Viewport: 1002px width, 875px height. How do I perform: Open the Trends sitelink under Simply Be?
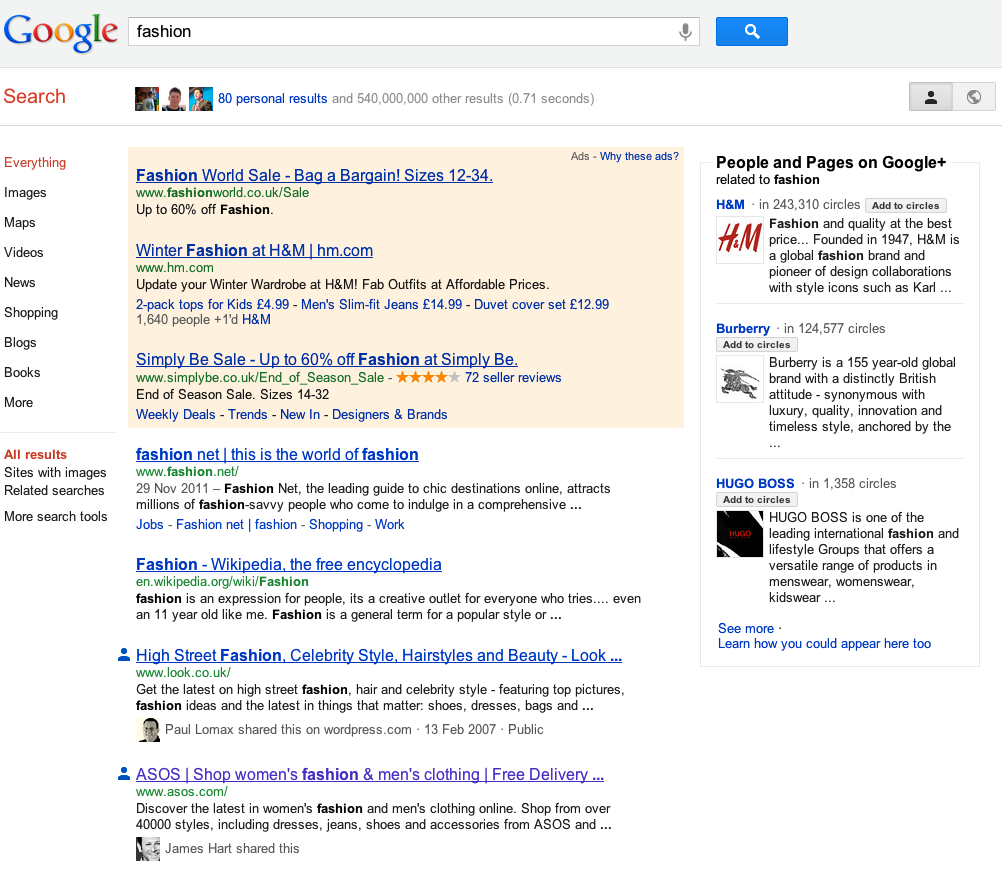[x=247, y=414]
